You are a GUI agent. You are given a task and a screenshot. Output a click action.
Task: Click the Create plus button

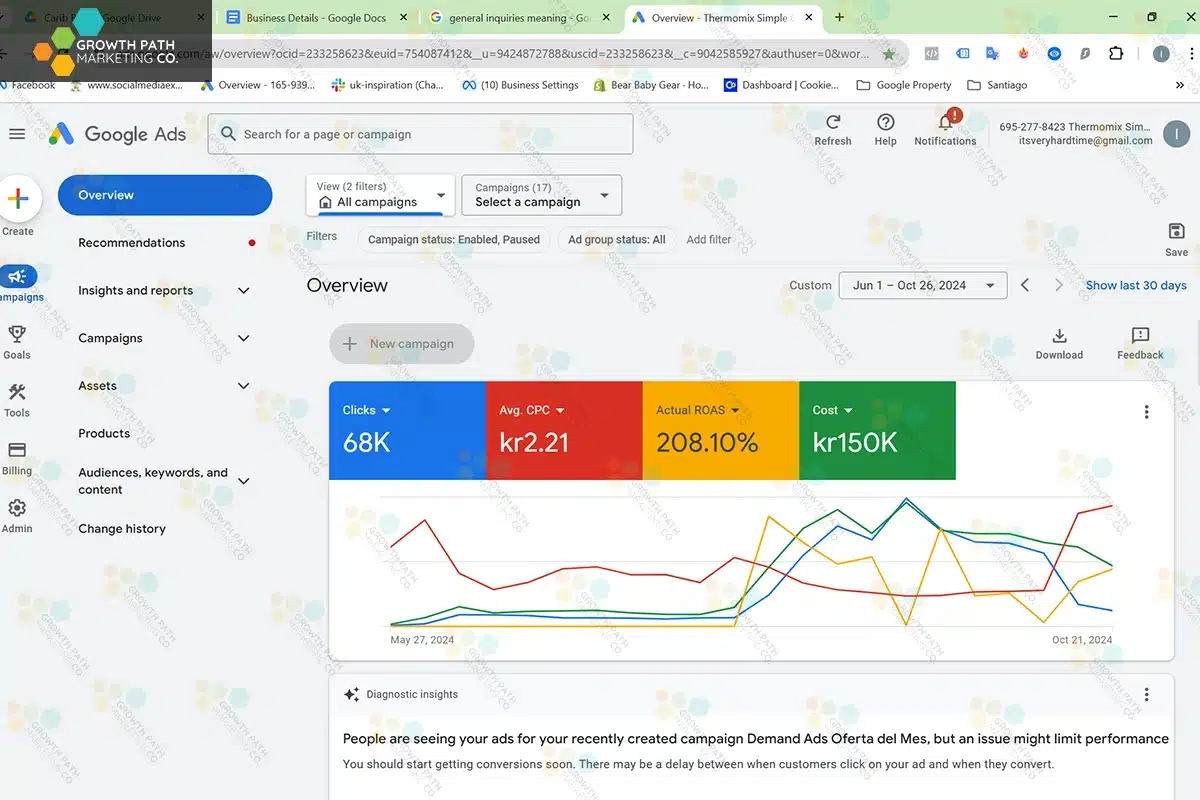click(18, 200)
